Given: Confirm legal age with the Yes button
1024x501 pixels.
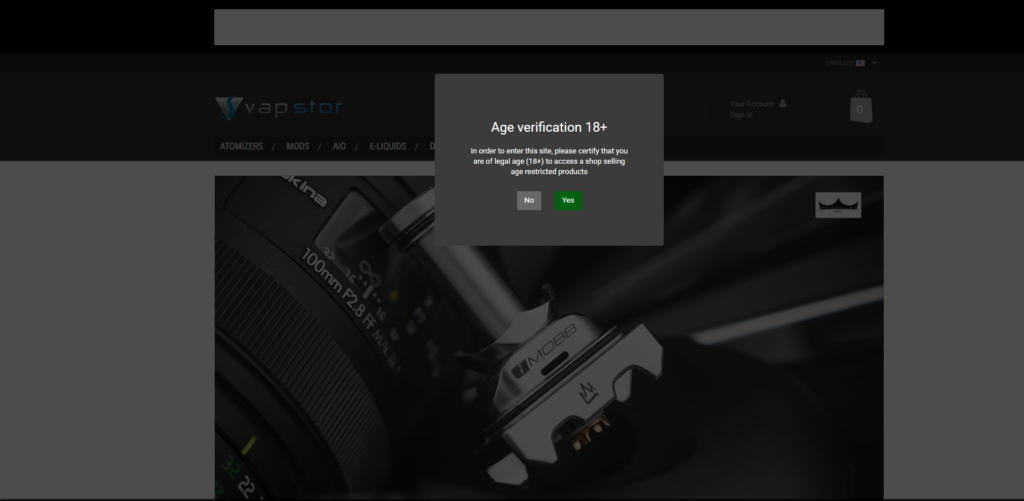Looking at the screenshot, I should [568, 201].
